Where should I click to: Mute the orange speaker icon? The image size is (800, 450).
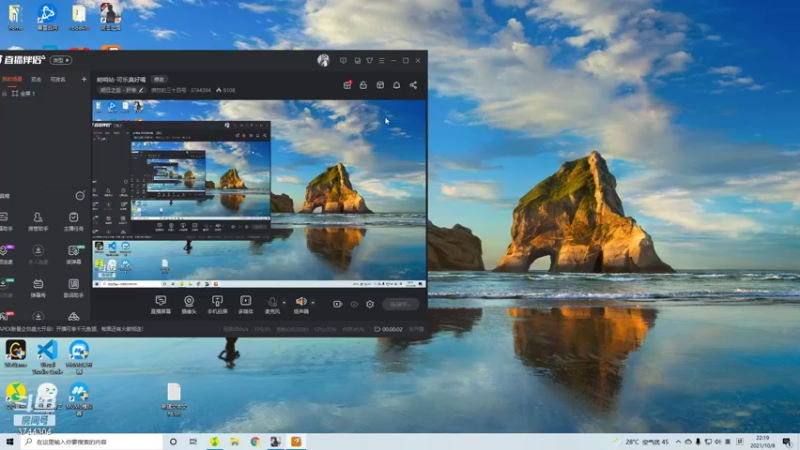coord(301,302)
